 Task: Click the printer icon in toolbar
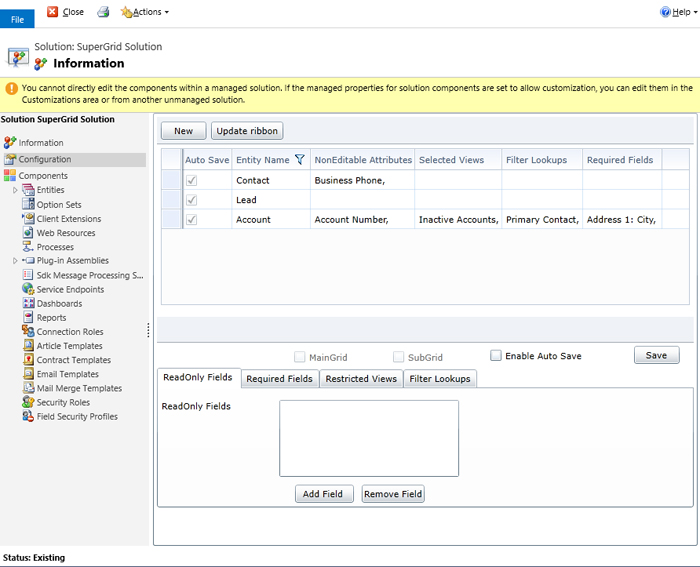103,12
